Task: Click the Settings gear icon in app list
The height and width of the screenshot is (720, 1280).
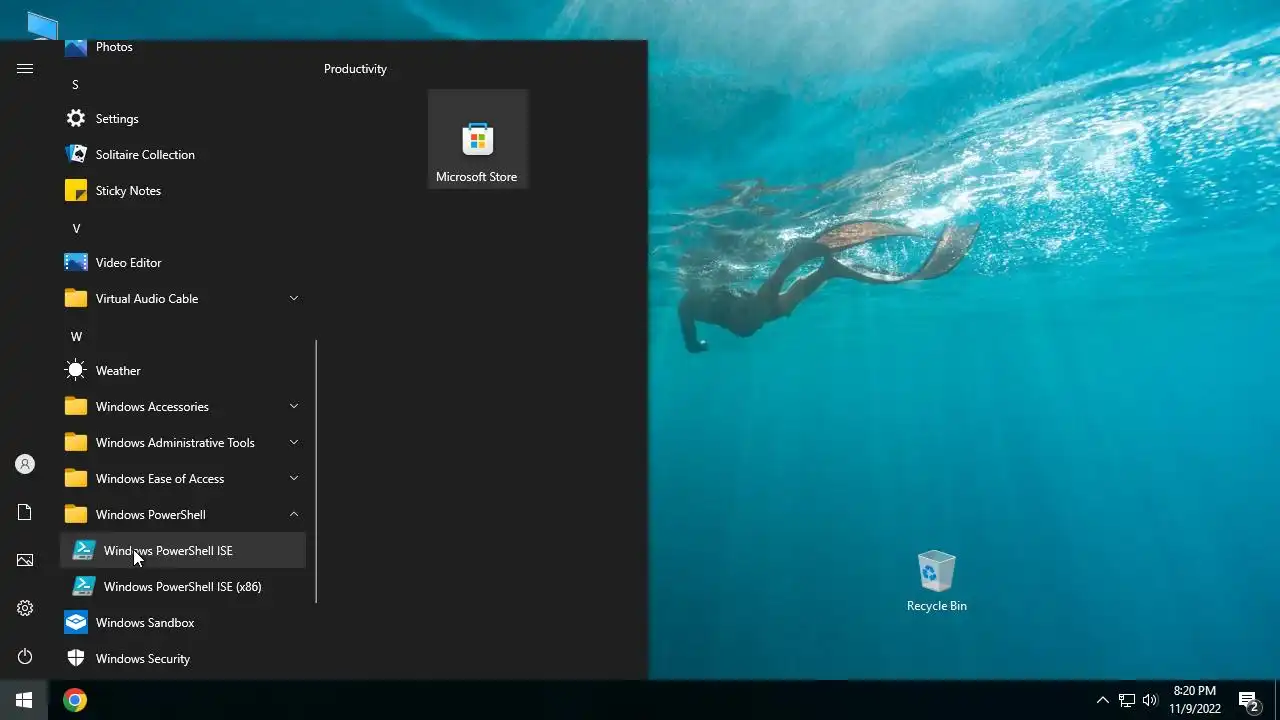Action: point(76,118)
